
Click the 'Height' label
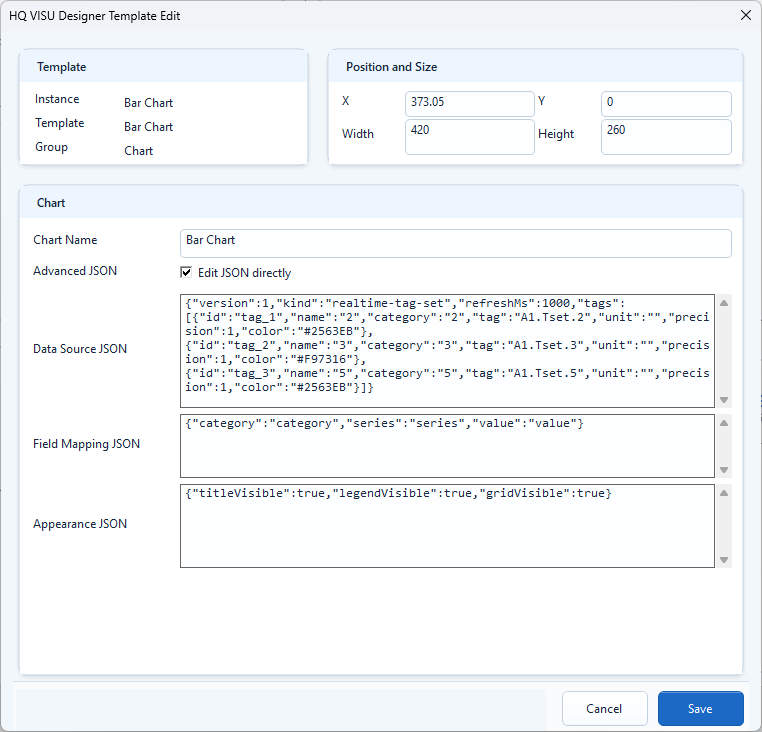click(x=556, y=134)
